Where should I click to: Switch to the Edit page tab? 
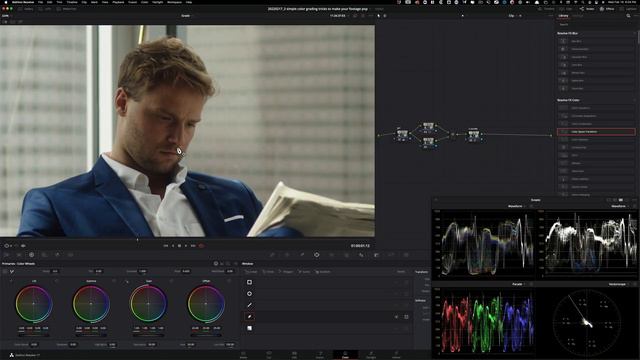(x=294, y=355)
